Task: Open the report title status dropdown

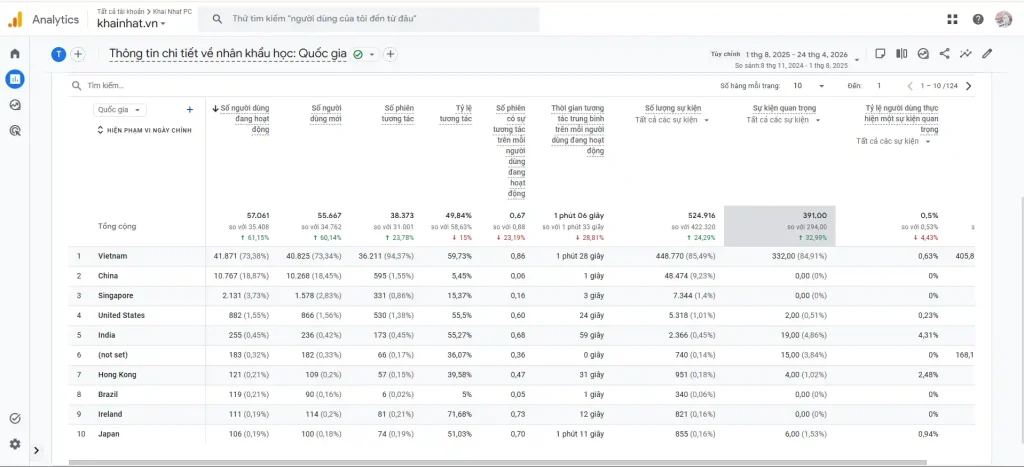Action: [372, 54]
